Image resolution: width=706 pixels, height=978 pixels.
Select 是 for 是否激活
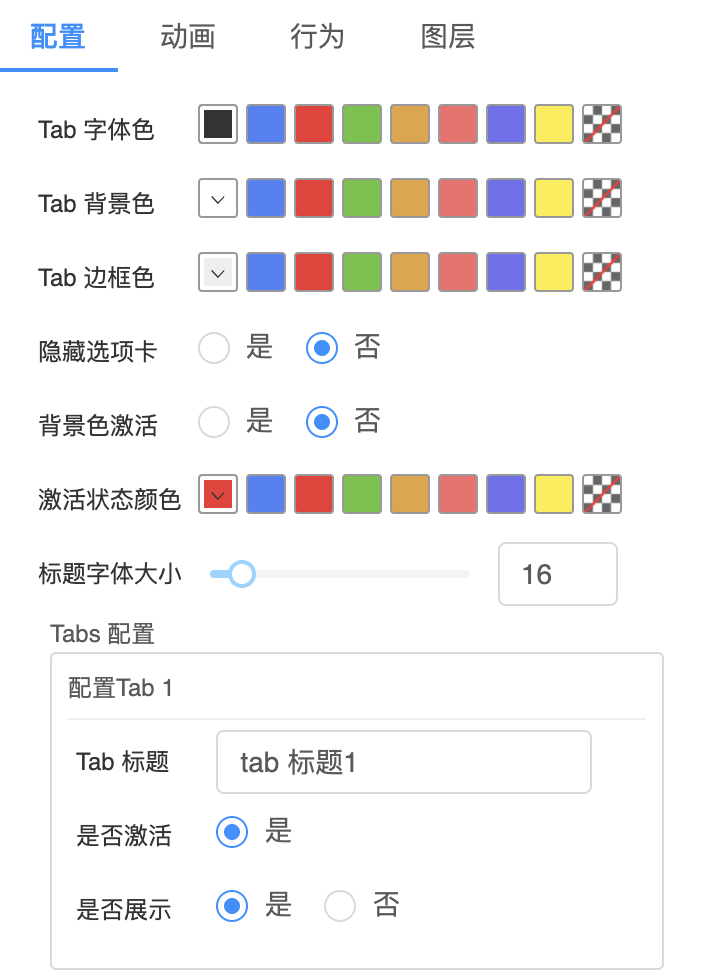click(232, 831)
